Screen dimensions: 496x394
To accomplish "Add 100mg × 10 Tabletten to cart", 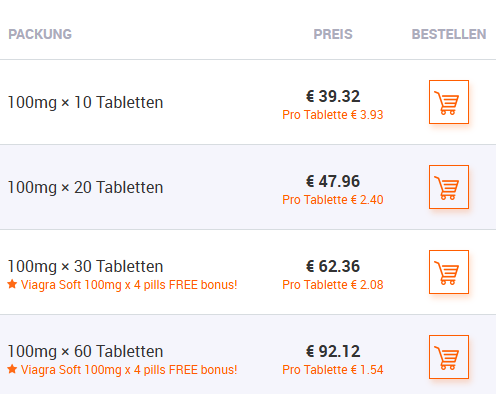I will pyautogui.click(x=449, y=102).
